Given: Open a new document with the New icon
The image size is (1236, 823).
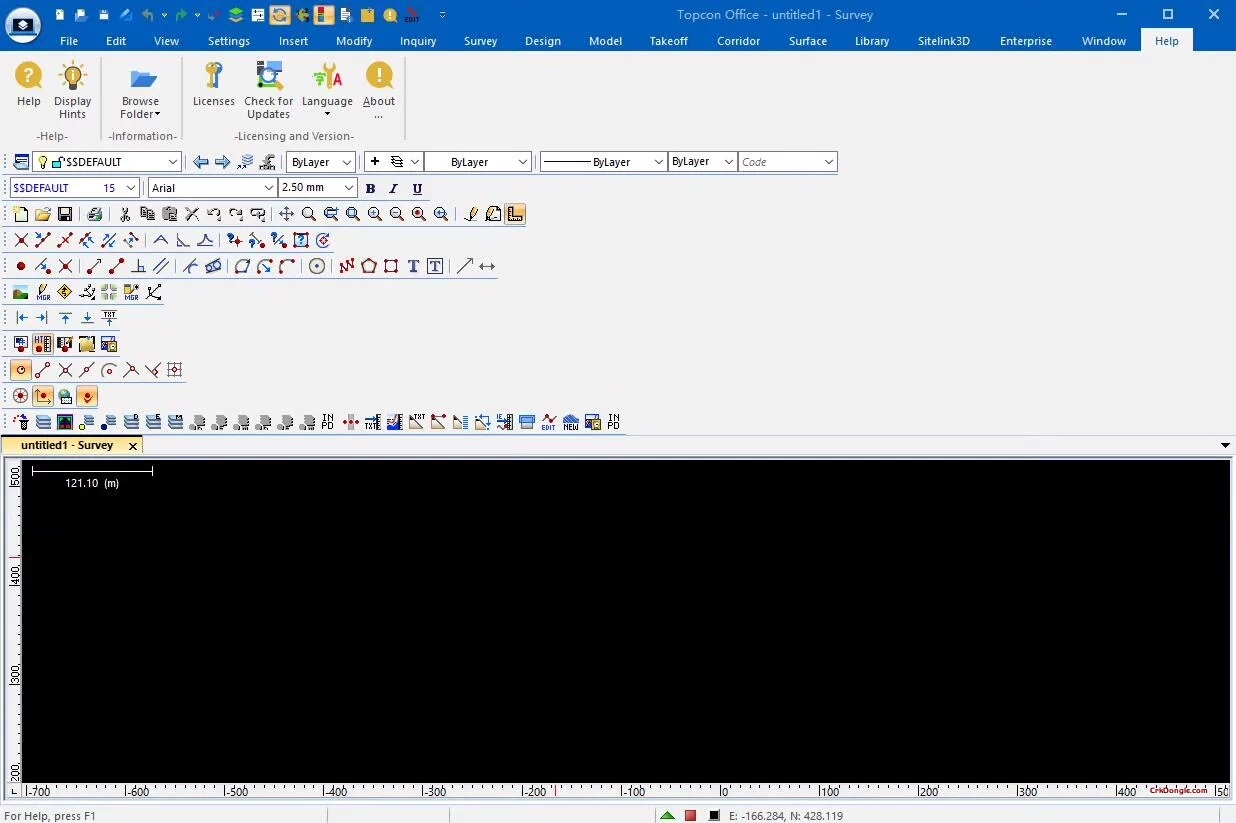Looking at the screenshot, I should (x=20, y=213).
